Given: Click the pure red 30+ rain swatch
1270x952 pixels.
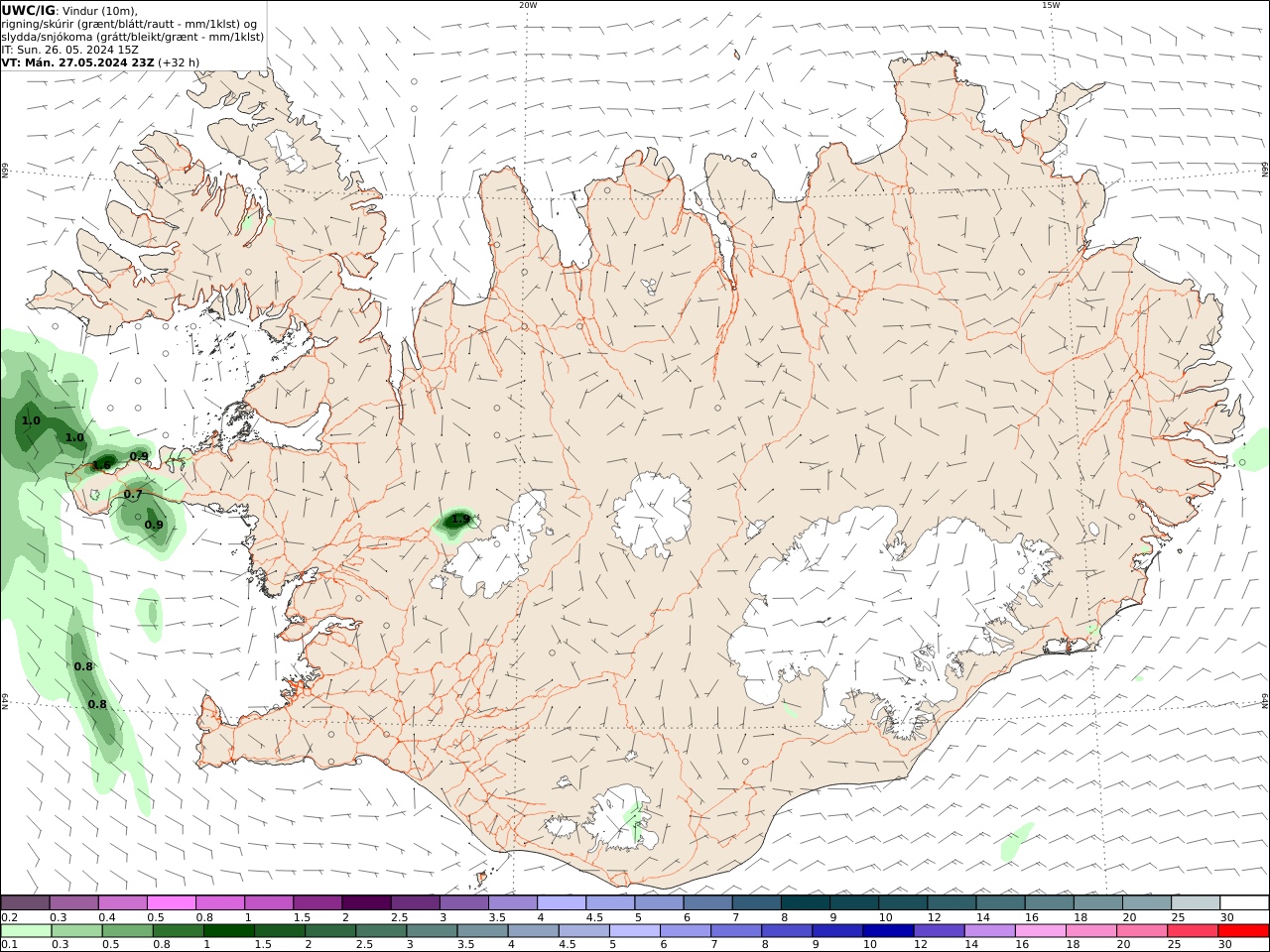Looking at the screenshot, I should point(1243,931).
